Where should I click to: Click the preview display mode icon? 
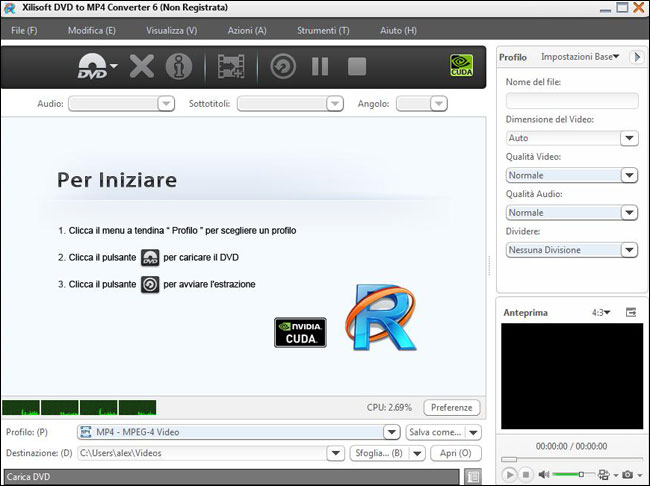point(604,474)
